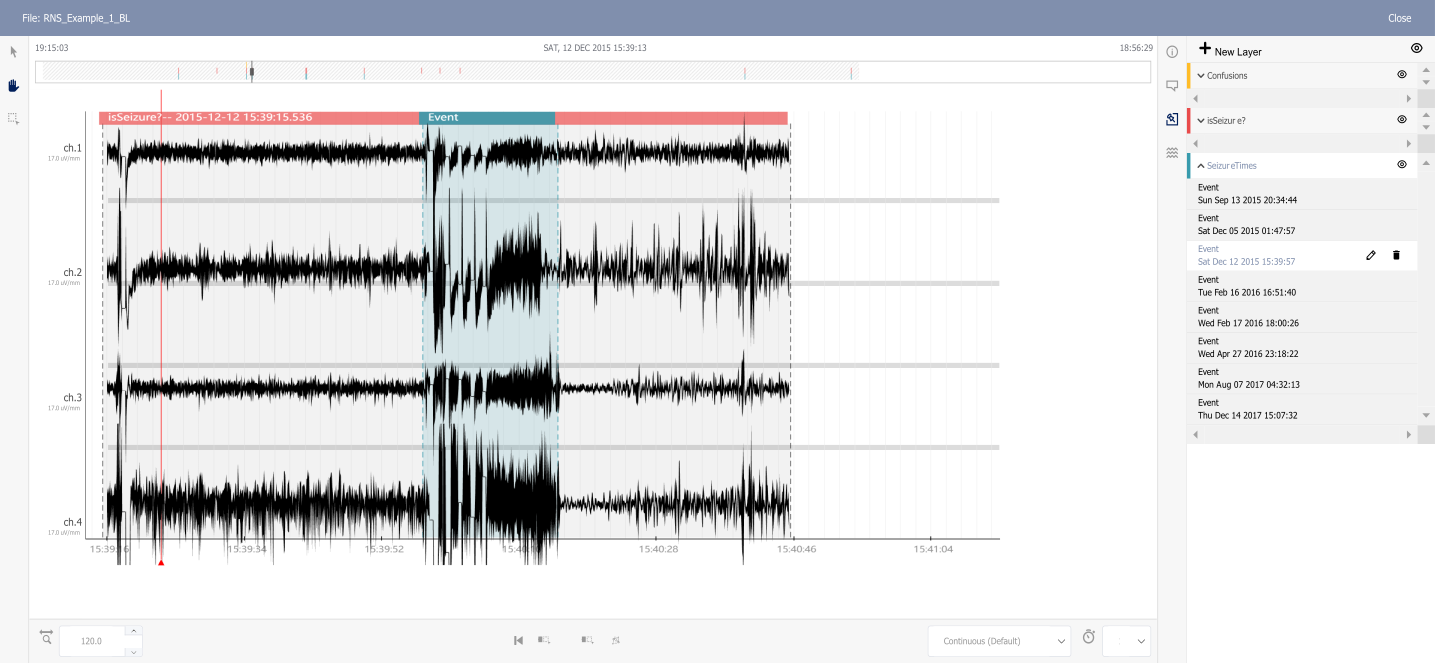
Task: Hide the Confusions layer
Action: (1401, 75)
